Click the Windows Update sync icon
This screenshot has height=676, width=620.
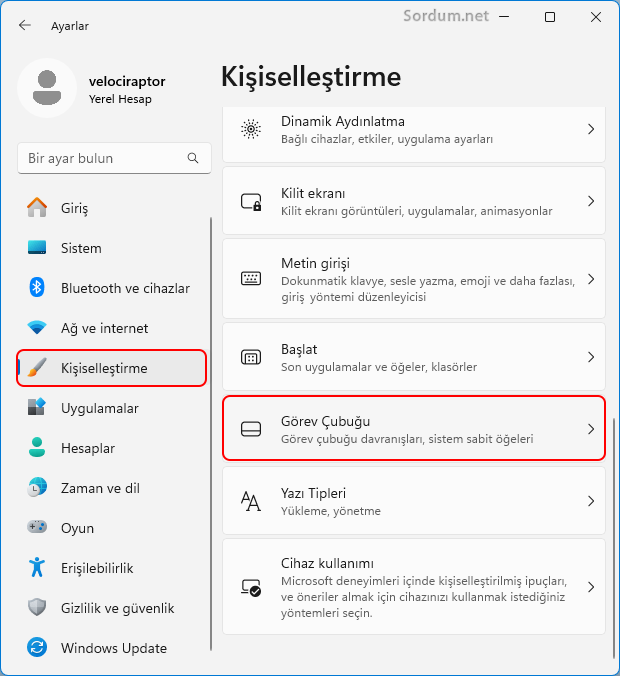click(37, 648)
